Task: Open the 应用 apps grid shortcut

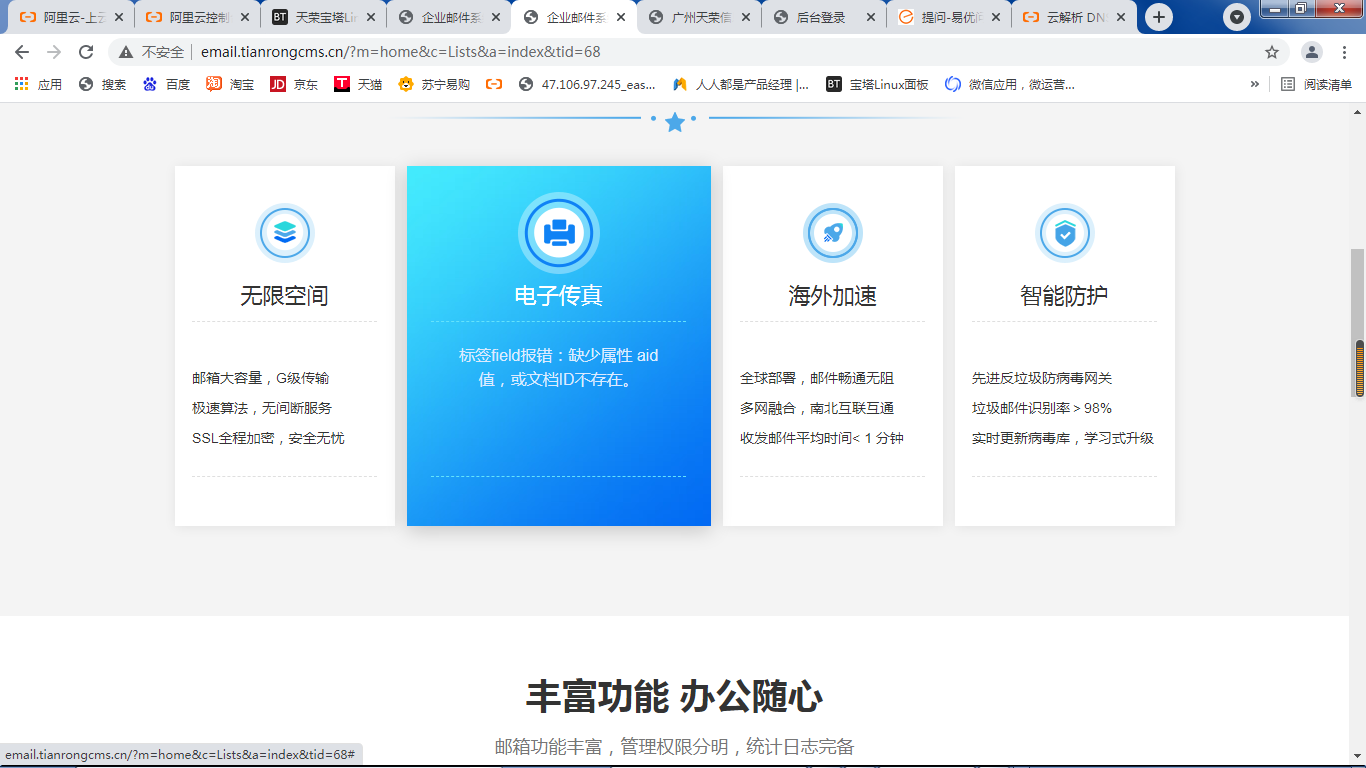Action: [38, 85]
